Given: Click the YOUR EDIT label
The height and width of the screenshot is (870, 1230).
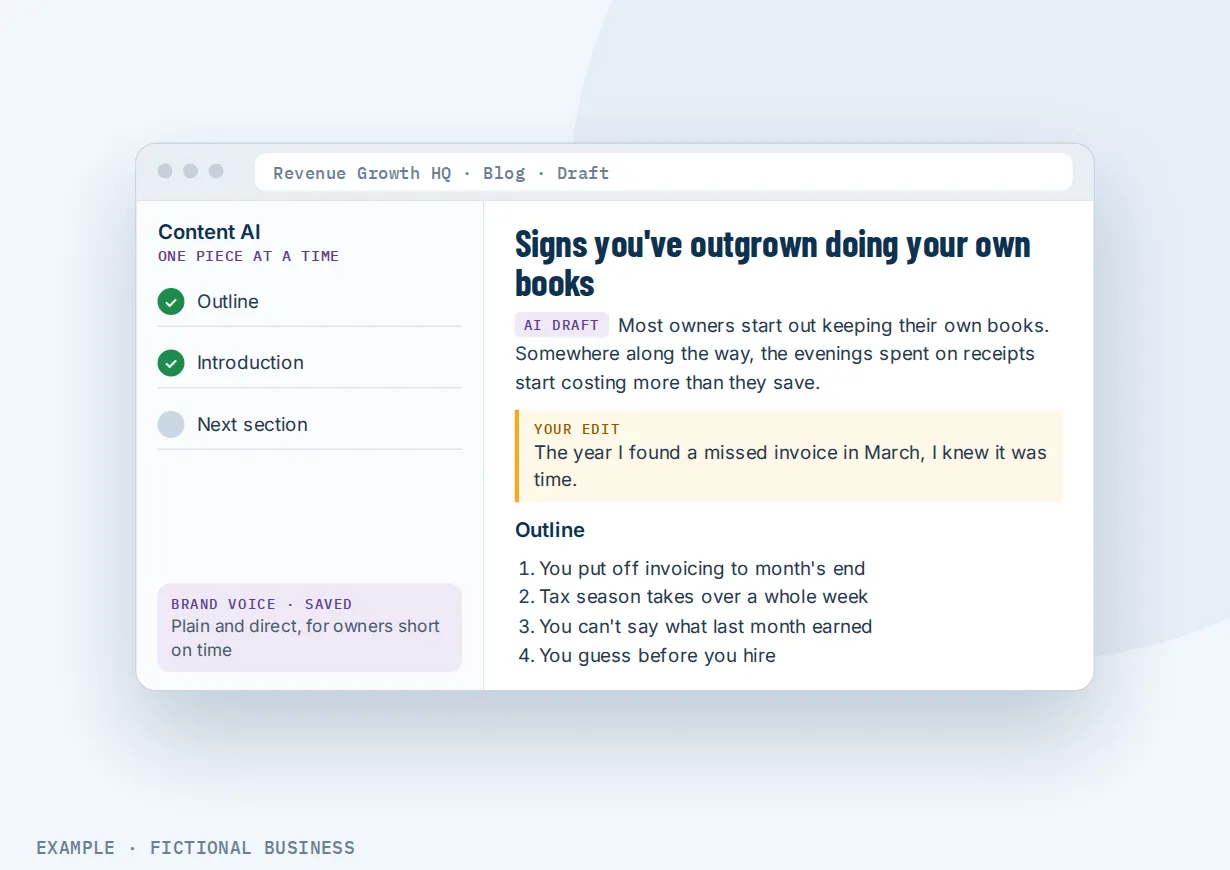Looking at the screenshot, I should click(x=577, y=429).
